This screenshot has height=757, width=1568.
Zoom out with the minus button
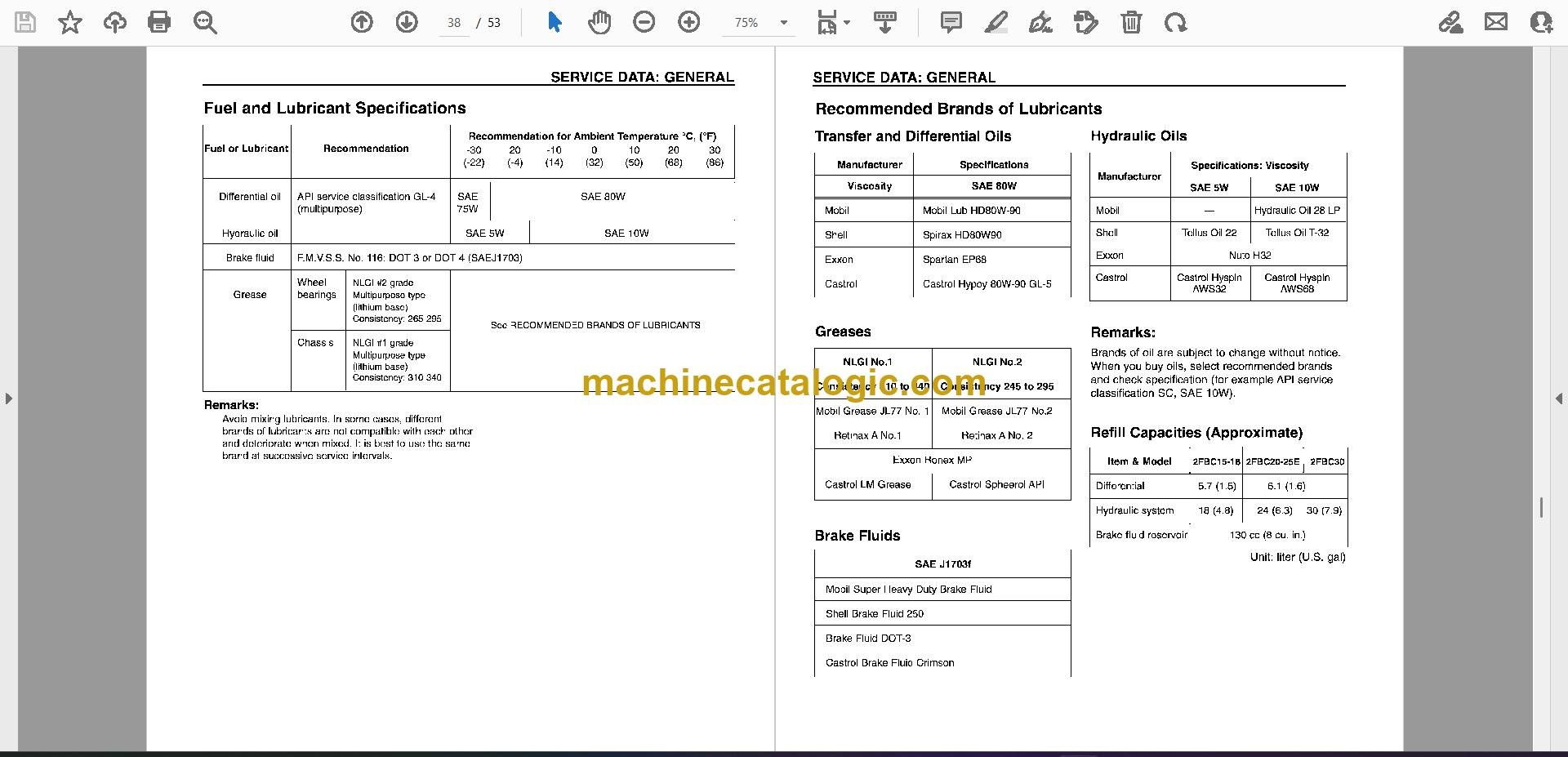pyautogui.click(x=644, y=23)
